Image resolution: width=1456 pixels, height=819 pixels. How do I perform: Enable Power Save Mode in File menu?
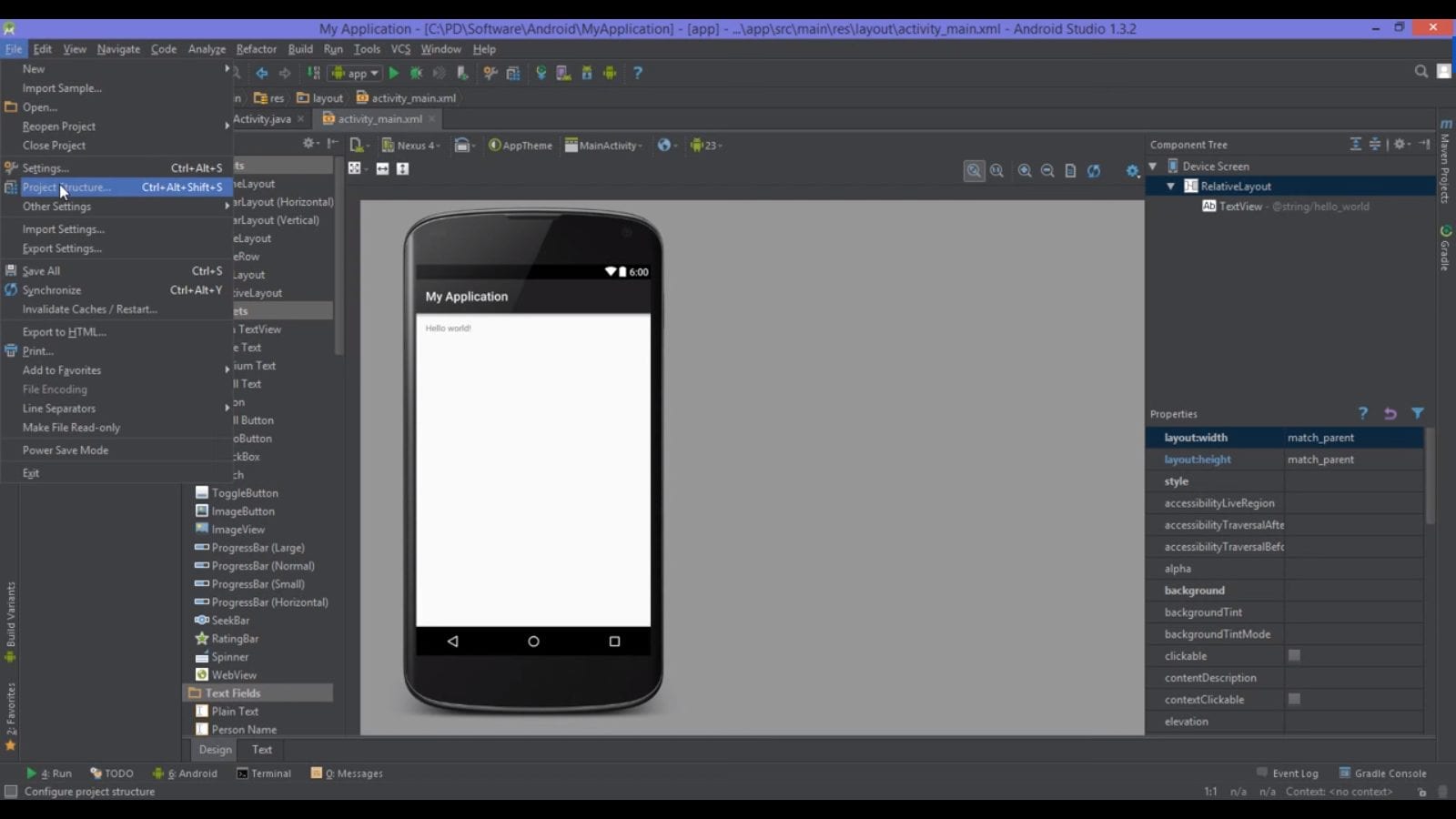click(66, 450)
